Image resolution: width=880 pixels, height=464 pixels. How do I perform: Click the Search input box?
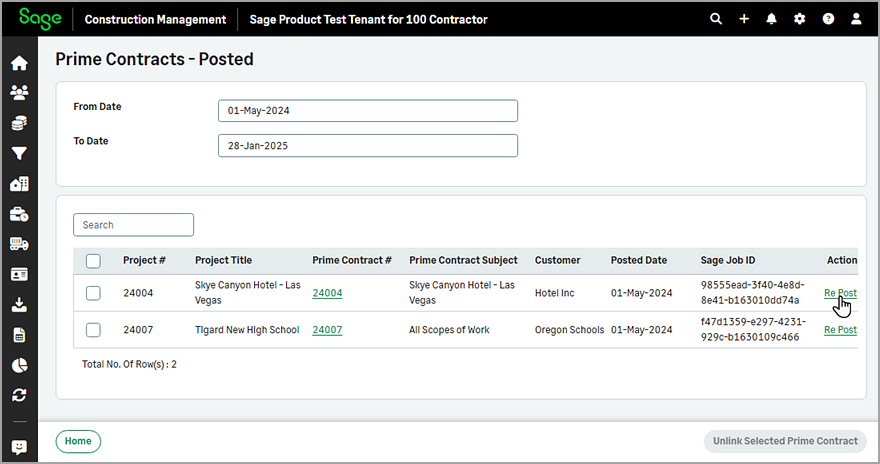133,224
